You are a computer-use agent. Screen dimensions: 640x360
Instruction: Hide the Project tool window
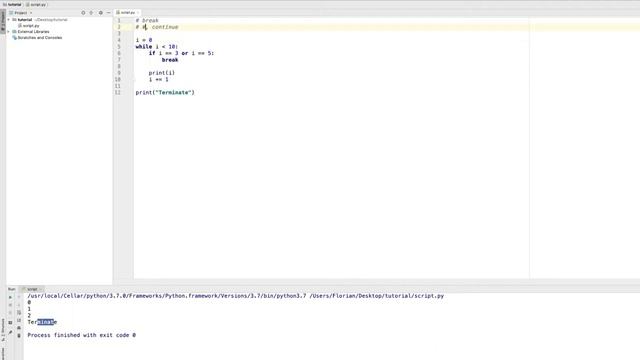point(109,13)
